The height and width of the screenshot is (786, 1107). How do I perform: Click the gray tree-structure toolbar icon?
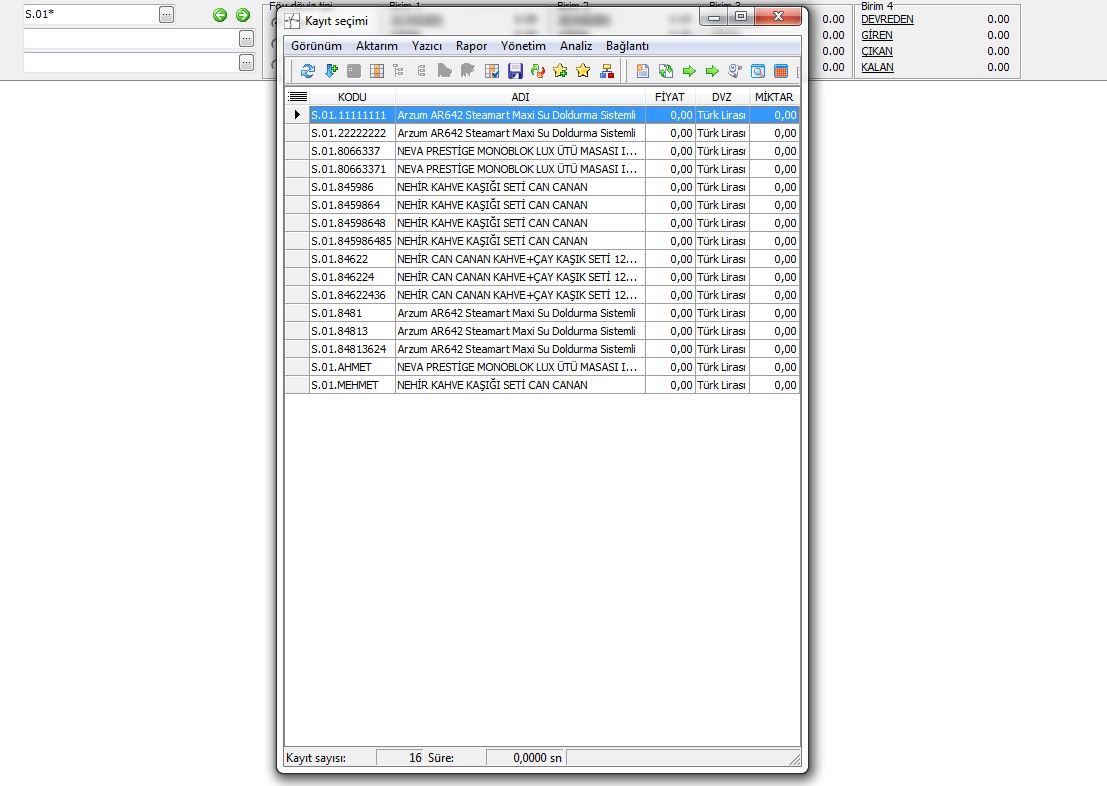click(399, 71)
